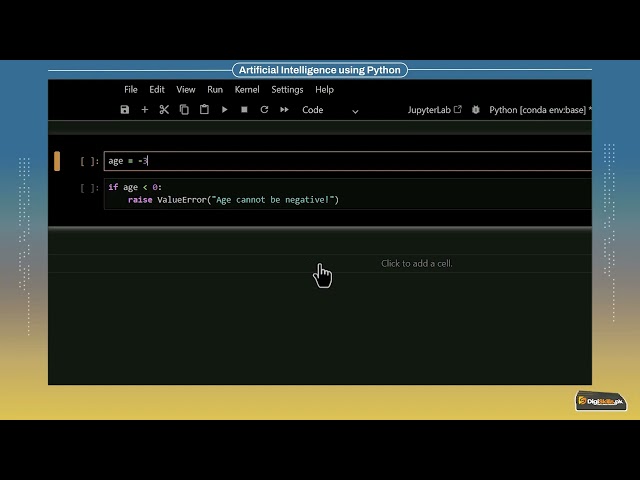The height and width of the screenshot is (480, 640).
Task: Save the notebook with the floppy disk icon
Action: click(124, 109)
